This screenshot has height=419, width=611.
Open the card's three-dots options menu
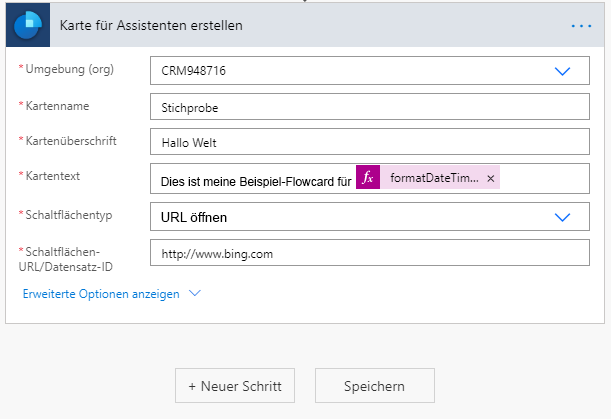point(581,25)
